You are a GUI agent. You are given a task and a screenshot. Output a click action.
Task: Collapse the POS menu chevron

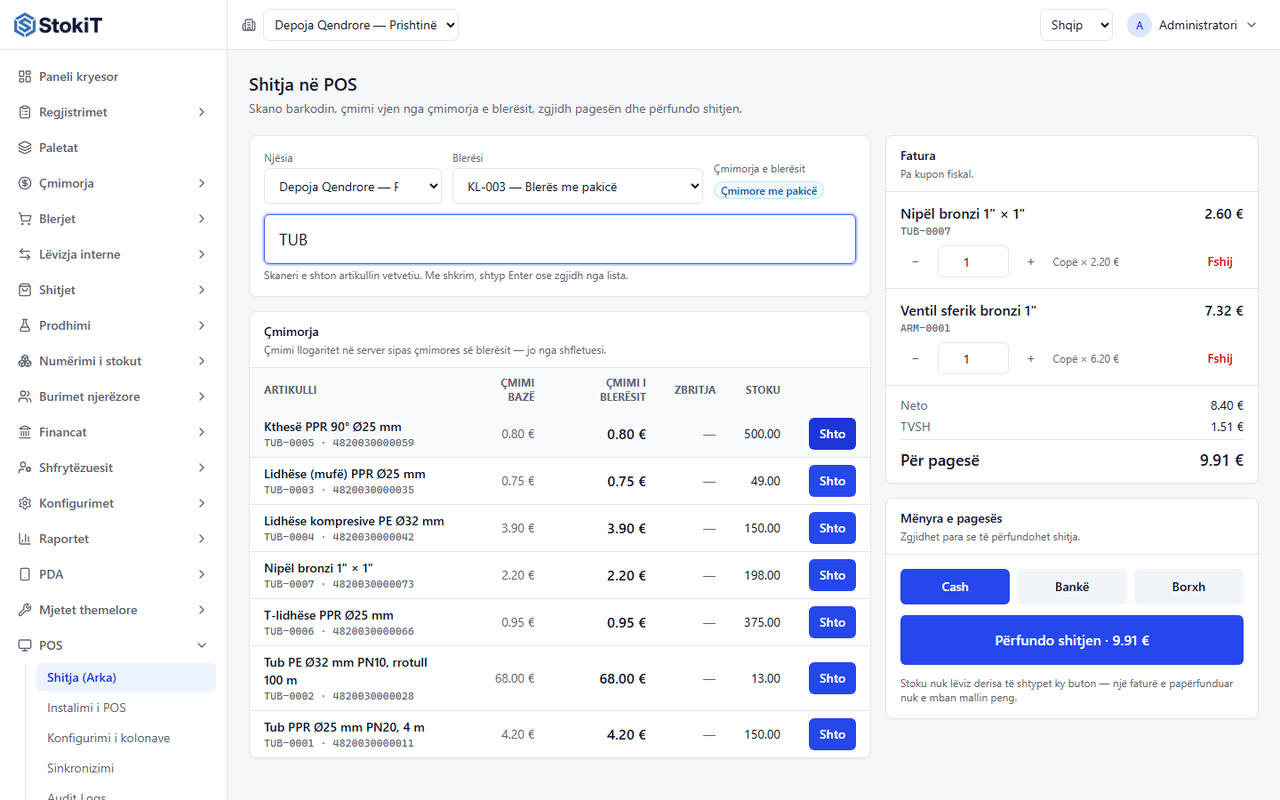[x=202, y=646]
